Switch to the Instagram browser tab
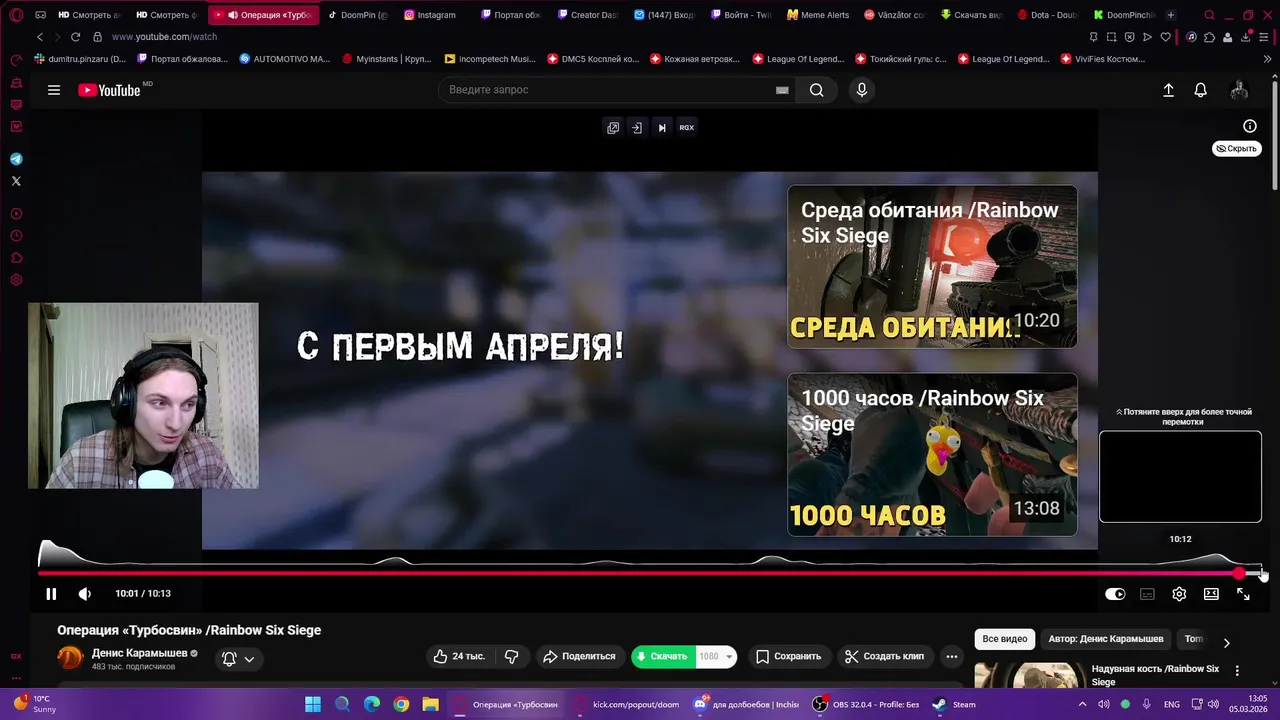 coord(430,15)
